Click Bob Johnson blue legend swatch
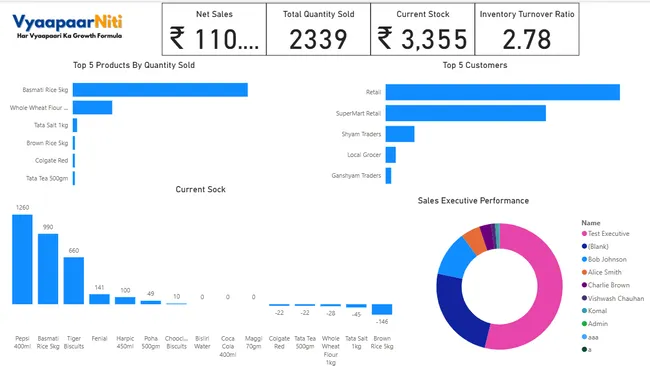 pyautogui.click(x=584, y=259)
